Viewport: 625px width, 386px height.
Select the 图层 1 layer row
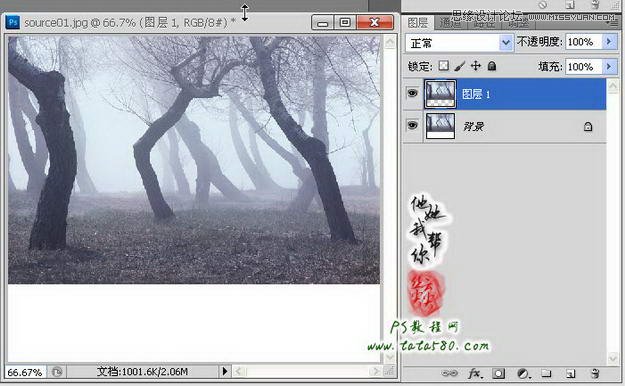click(x=505, y=94)
